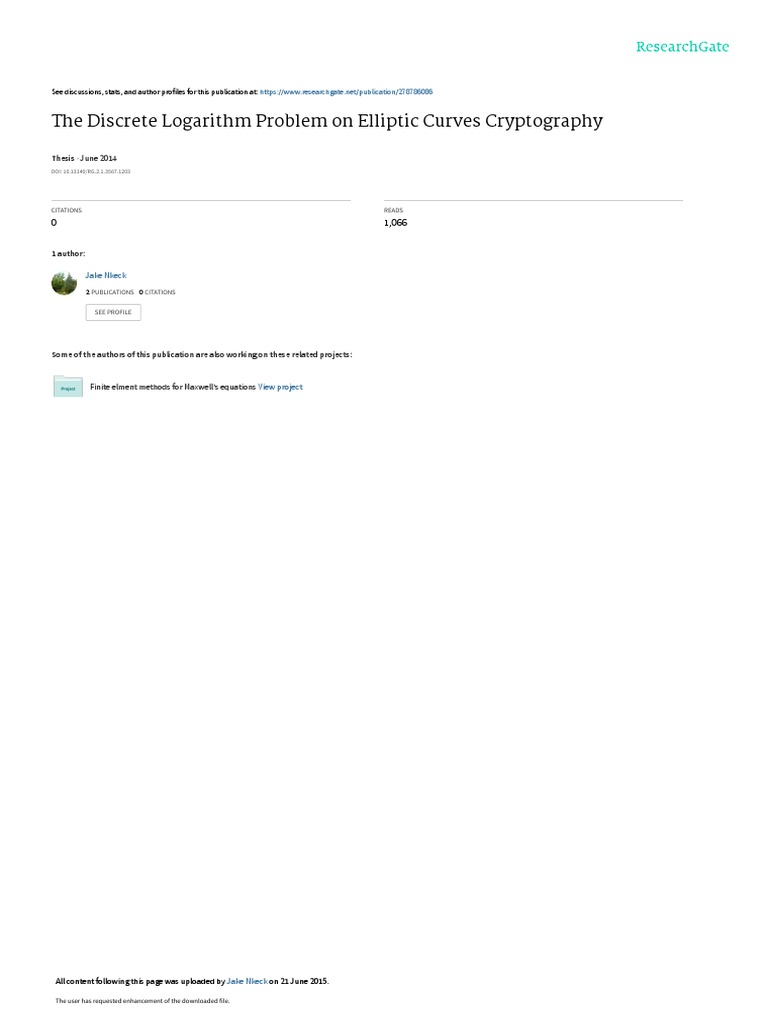This screenshot has width=768, height=1024.
Task: Click the ResearchGate logo
Action: click(x=682, y=46)
